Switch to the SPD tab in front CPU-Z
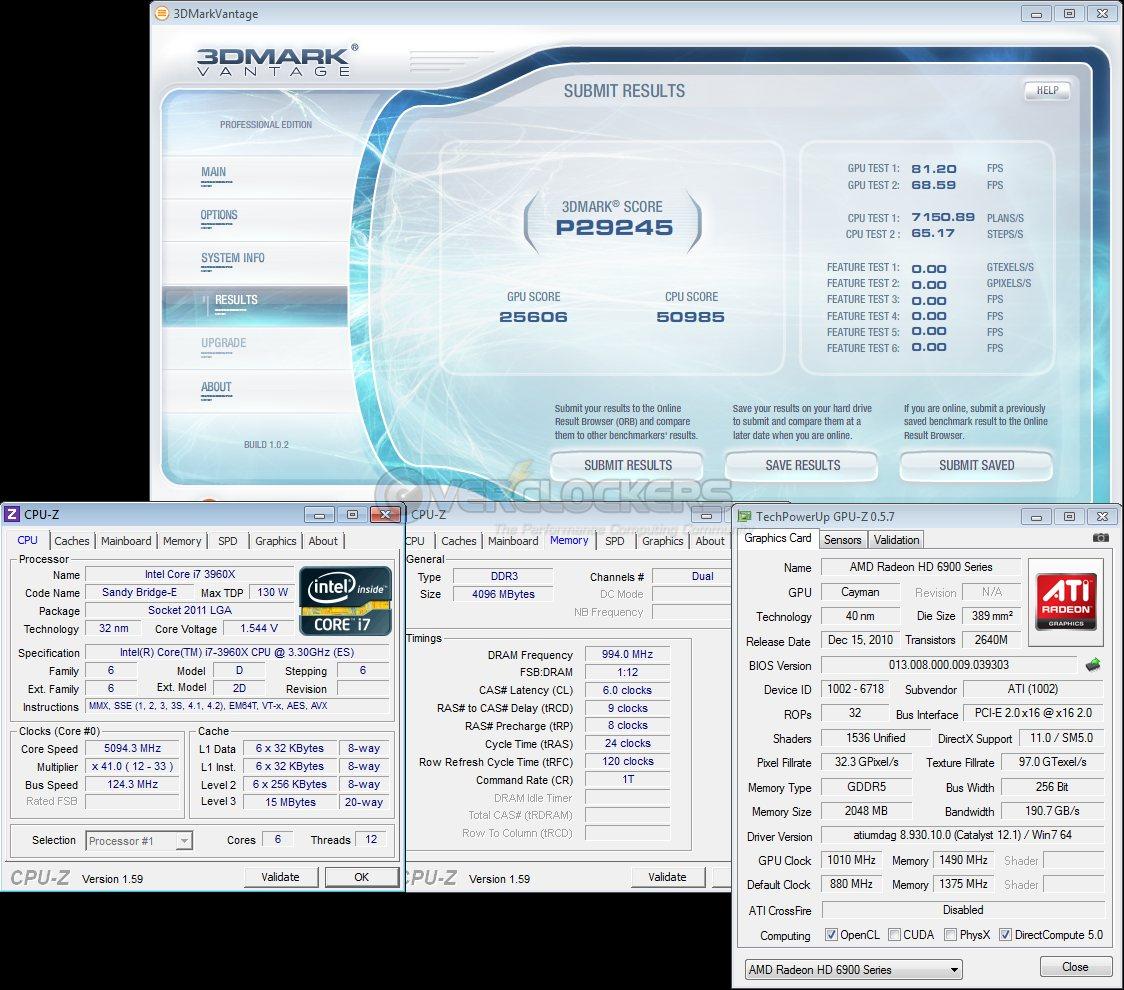Viewport: 1124px width, 990px height. coord(228,541)
